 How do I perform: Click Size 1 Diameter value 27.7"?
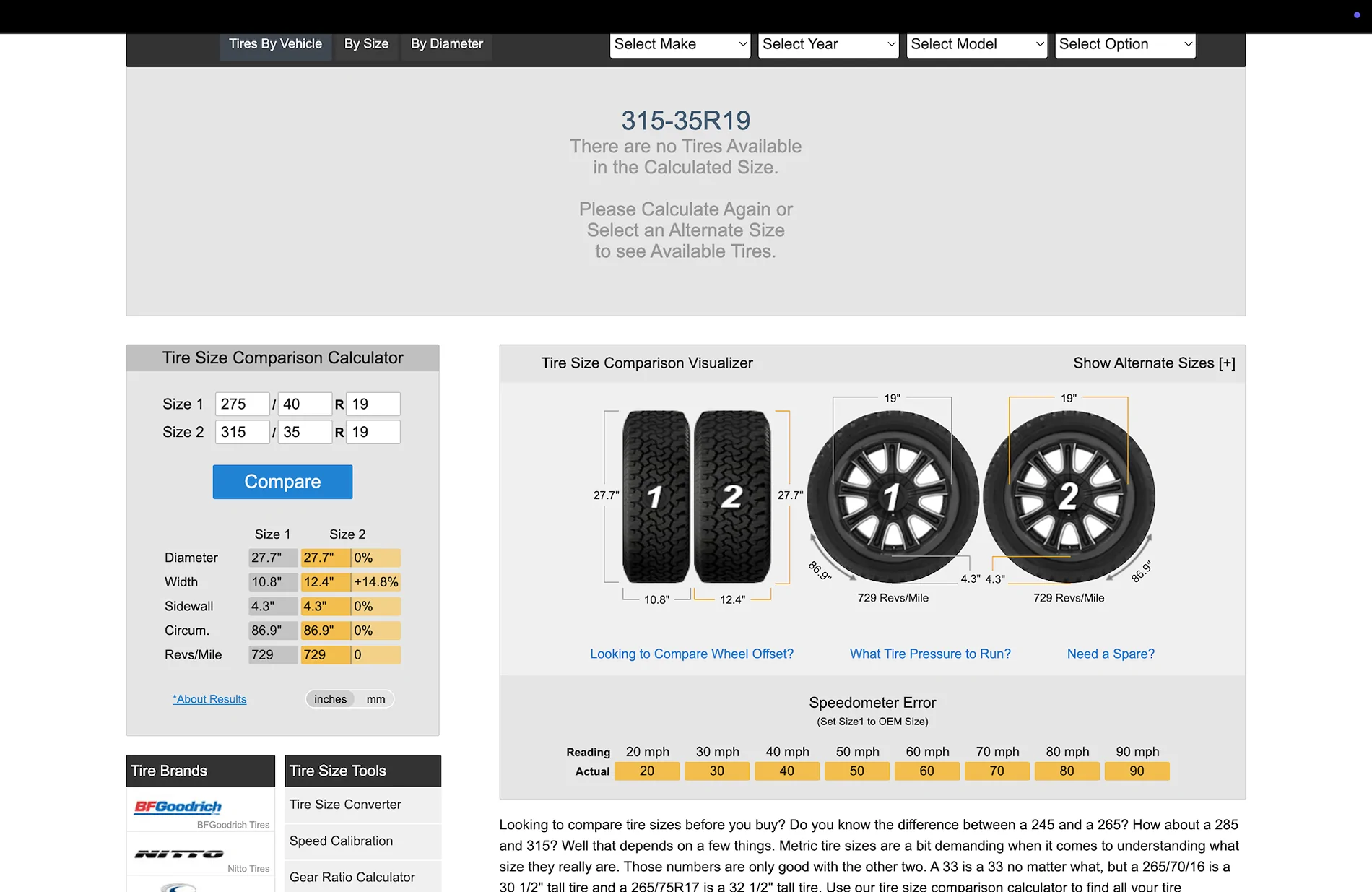273,558
